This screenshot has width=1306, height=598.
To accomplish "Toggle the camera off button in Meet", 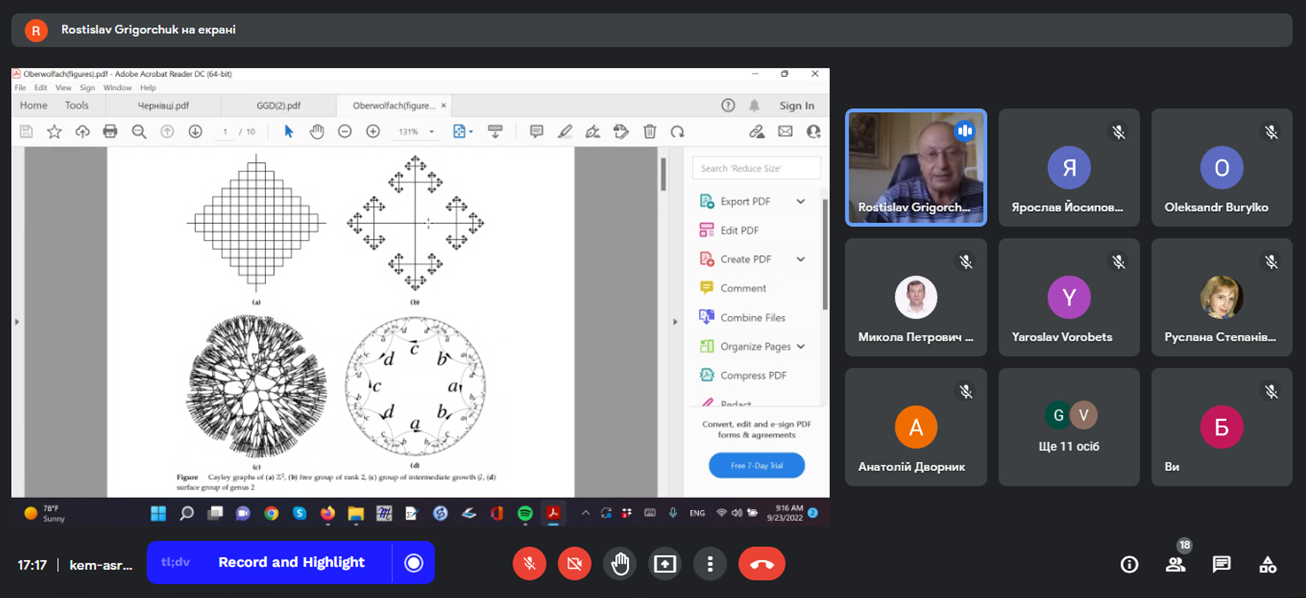I will [574, 564].
